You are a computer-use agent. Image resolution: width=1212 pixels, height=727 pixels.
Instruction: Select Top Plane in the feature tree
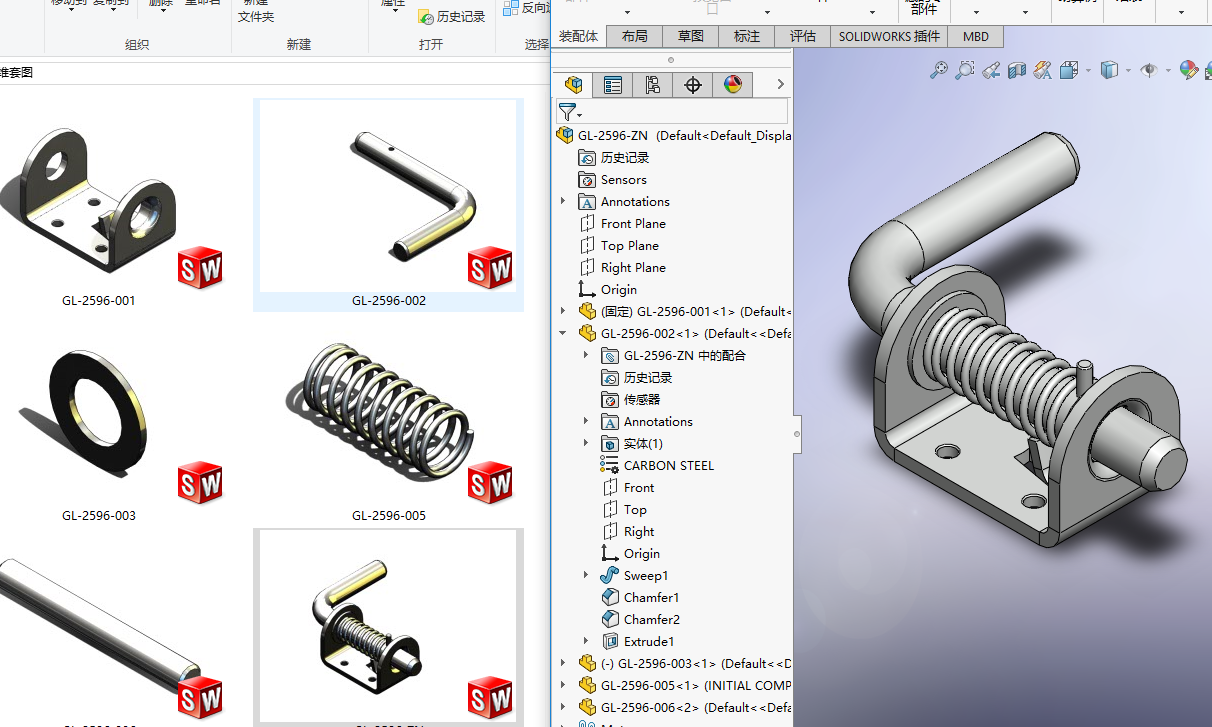(629, 245)
